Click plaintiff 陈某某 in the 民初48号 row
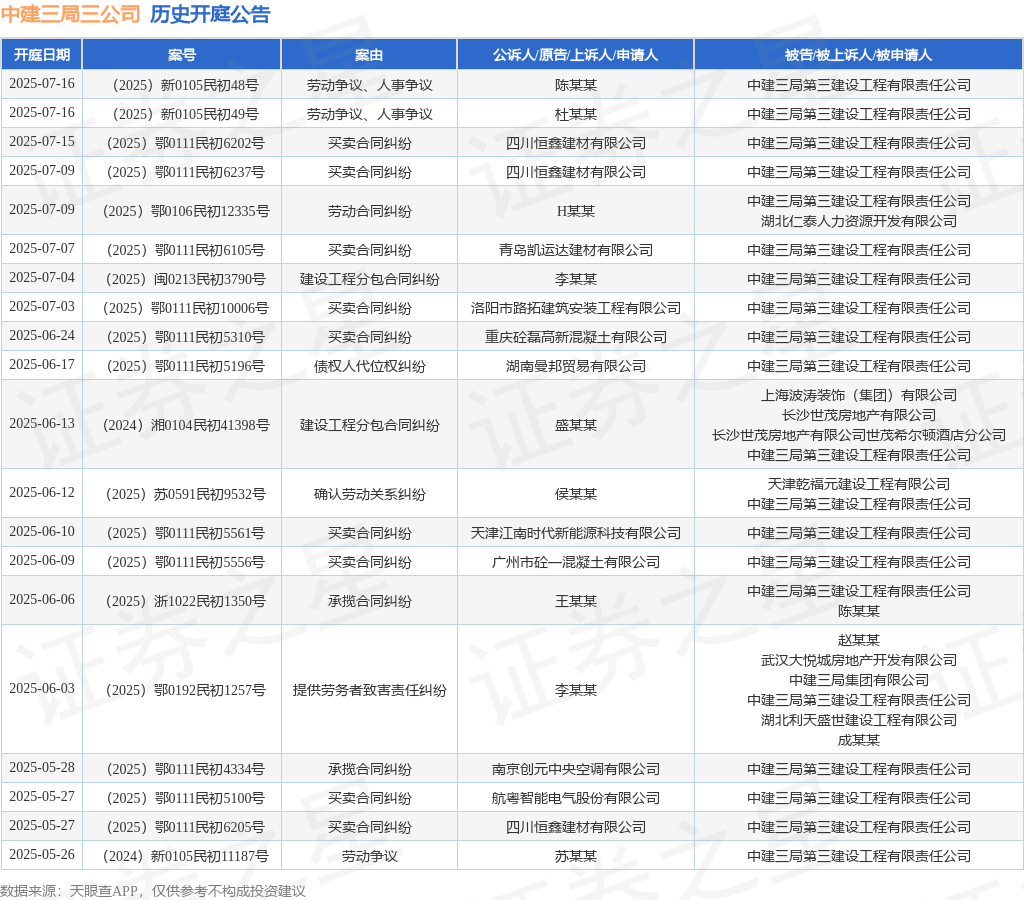Screen dimensions: 1024x900 [575, 85]
